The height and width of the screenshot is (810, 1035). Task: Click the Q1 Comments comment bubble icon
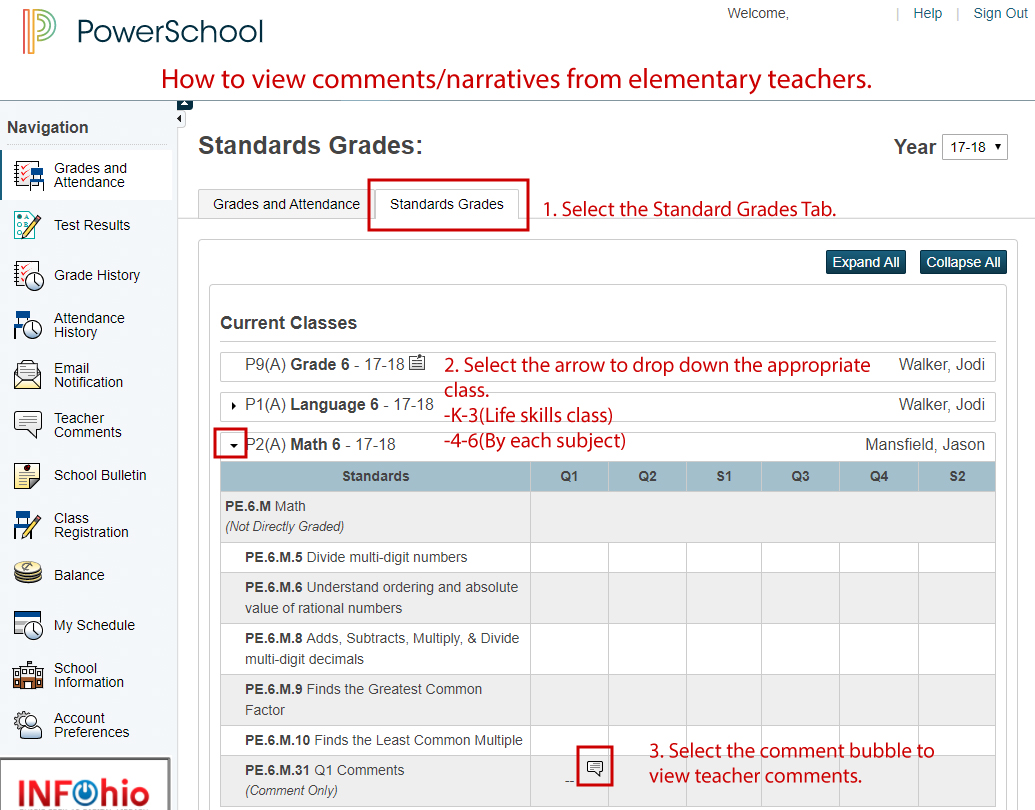pos(595,767)
